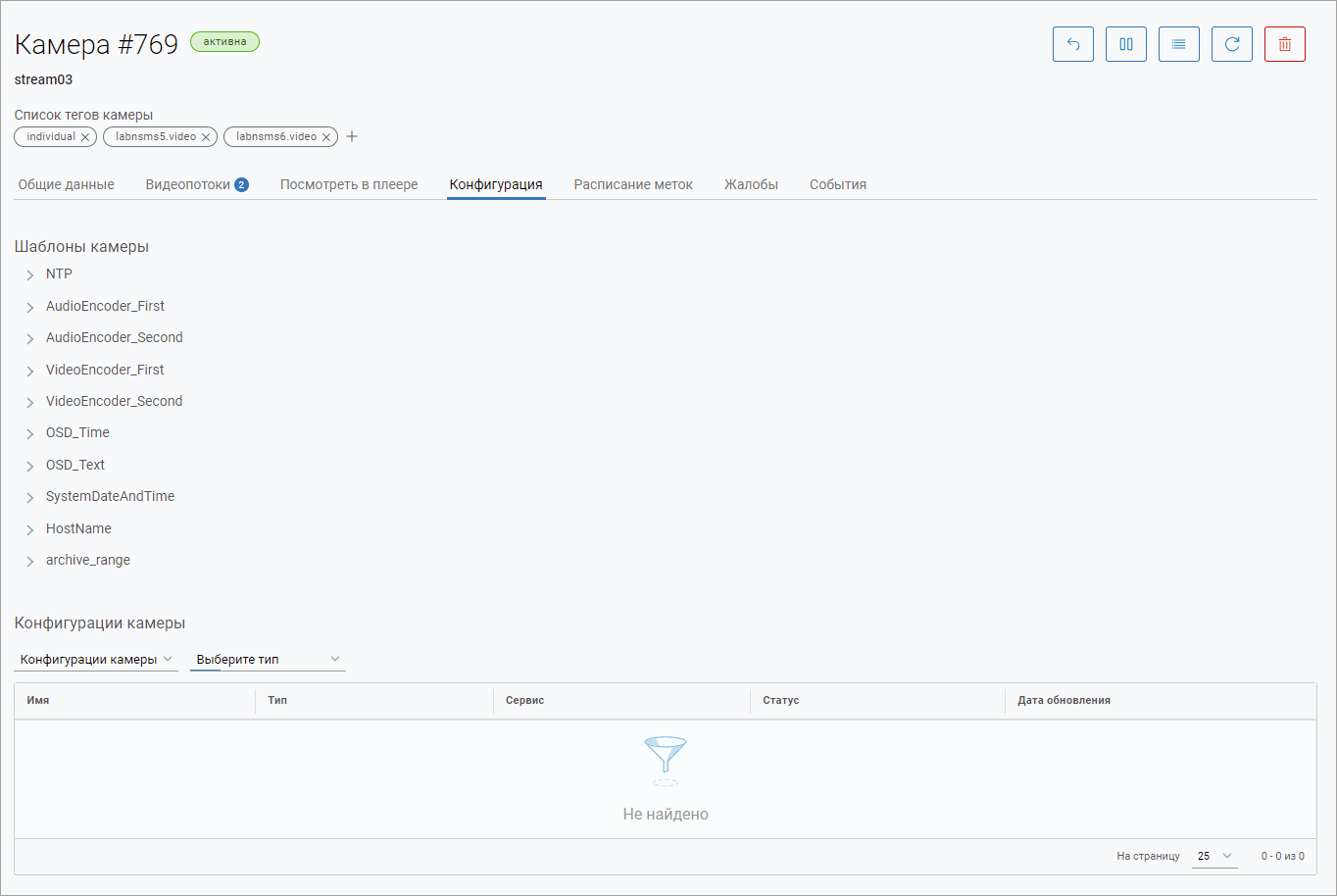This screenshot has height=896, width=1337.
Task: Click the refresh icon button
Action: click(1231, 44)
